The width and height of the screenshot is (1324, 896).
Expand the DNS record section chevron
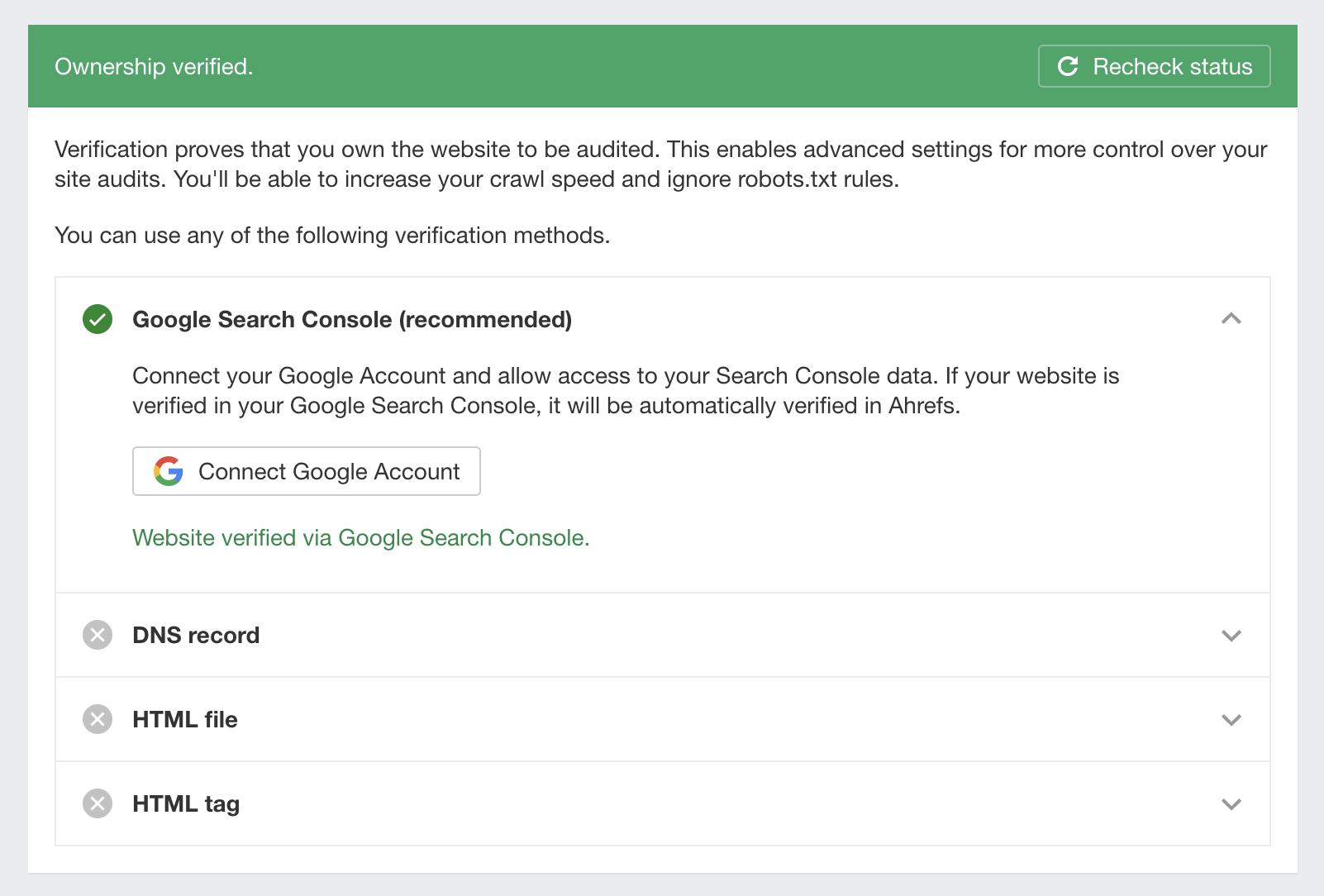point(1231,636)
